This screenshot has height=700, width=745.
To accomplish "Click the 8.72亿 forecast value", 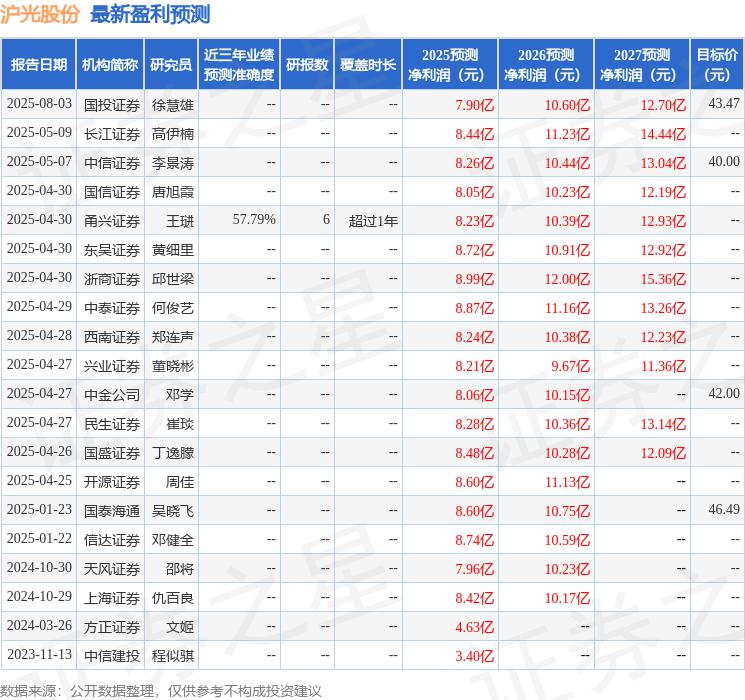I will (474, 250).
